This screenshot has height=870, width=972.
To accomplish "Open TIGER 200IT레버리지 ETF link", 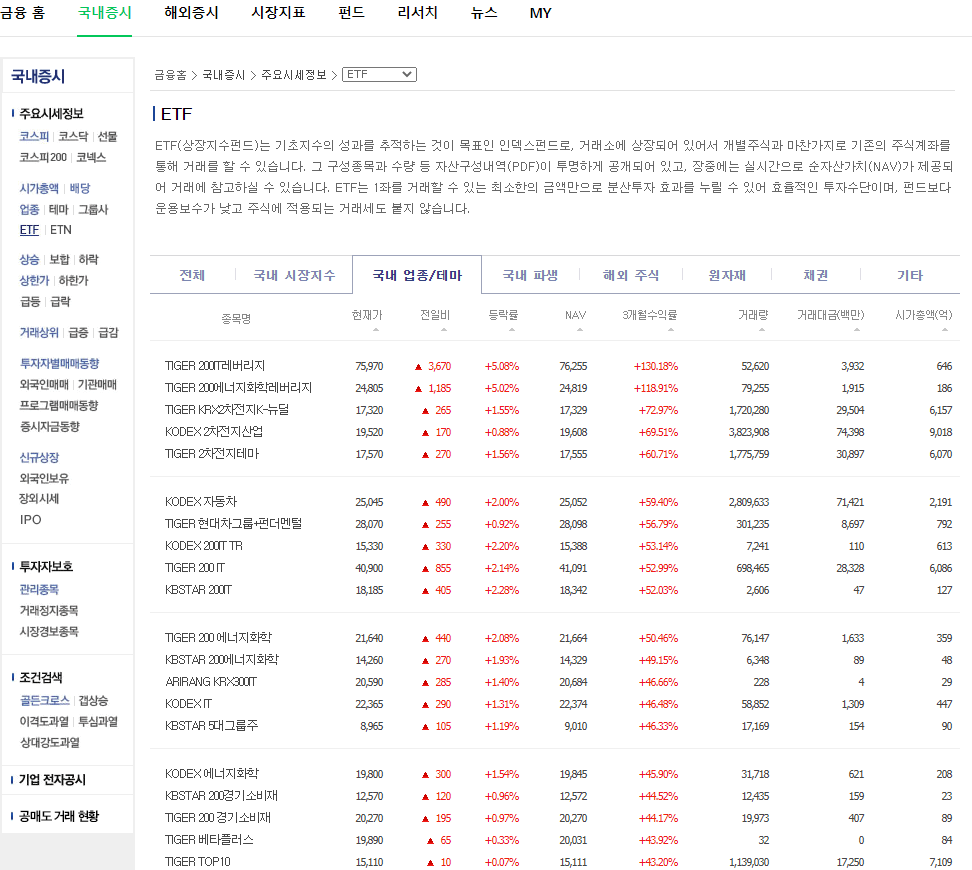I will (x=215, y=366).
